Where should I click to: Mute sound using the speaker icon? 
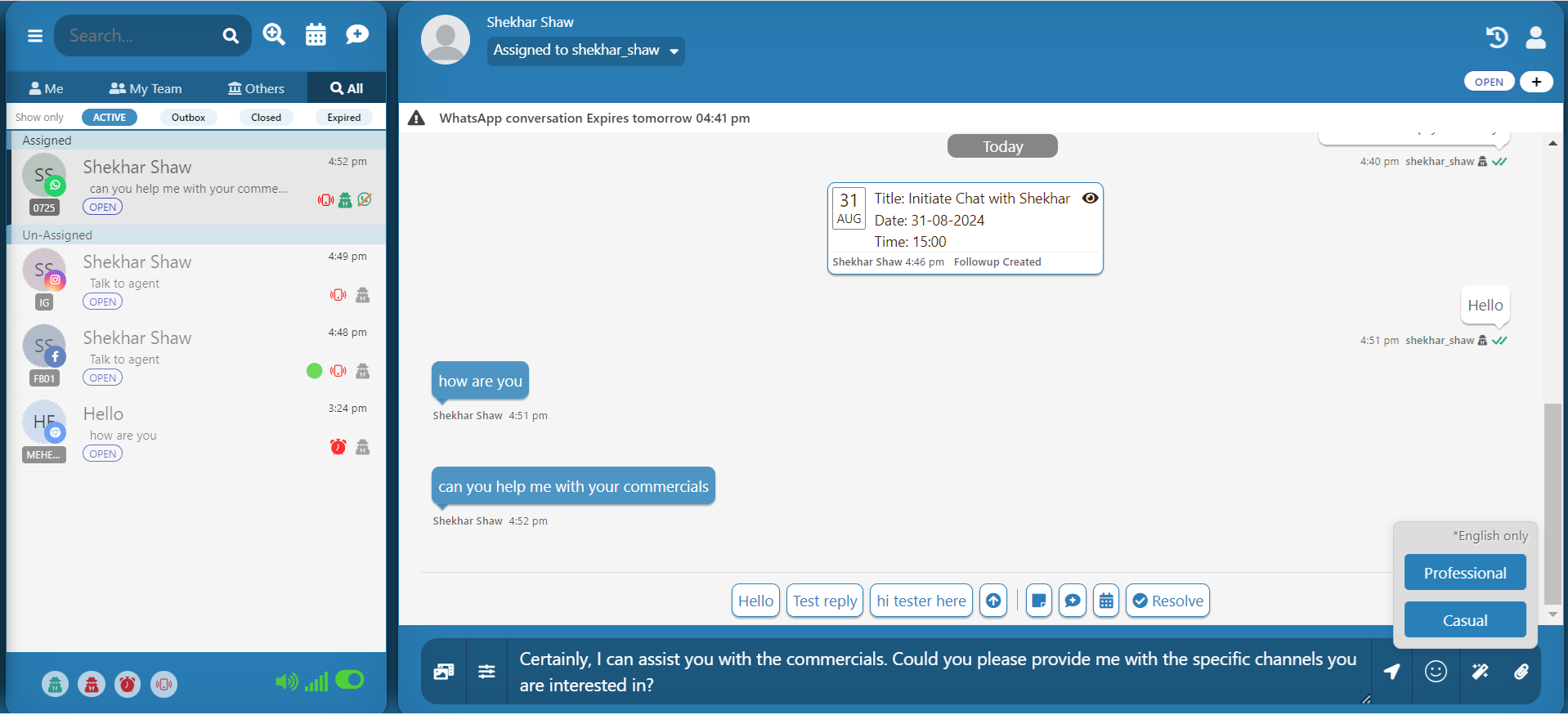[286, 681]
